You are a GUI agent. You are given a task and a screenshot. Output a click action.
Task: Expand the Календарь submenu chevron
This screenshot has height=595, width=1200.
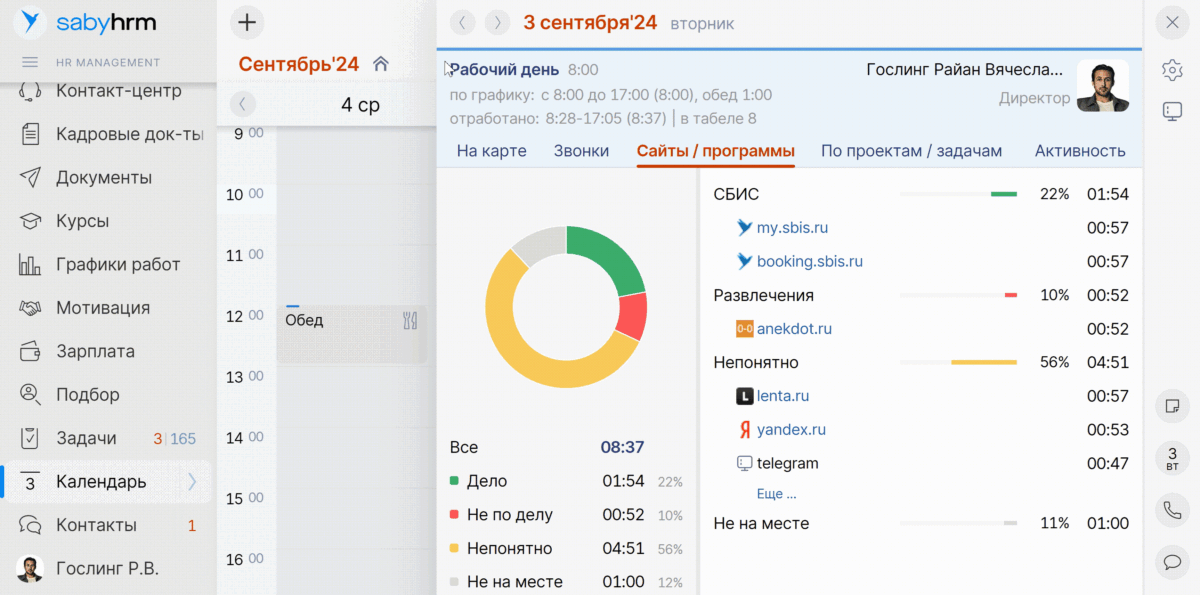point(193,482)
